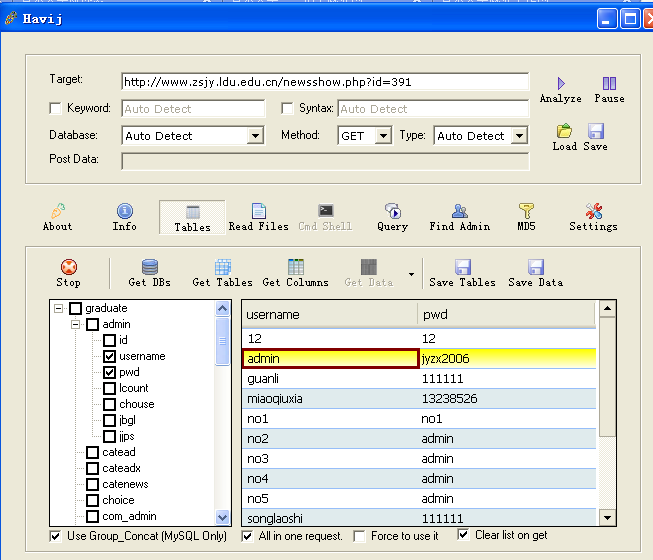Select the jyzx2006 password cell
Screen dimensions: 653x560
click(x=508, y=358)
